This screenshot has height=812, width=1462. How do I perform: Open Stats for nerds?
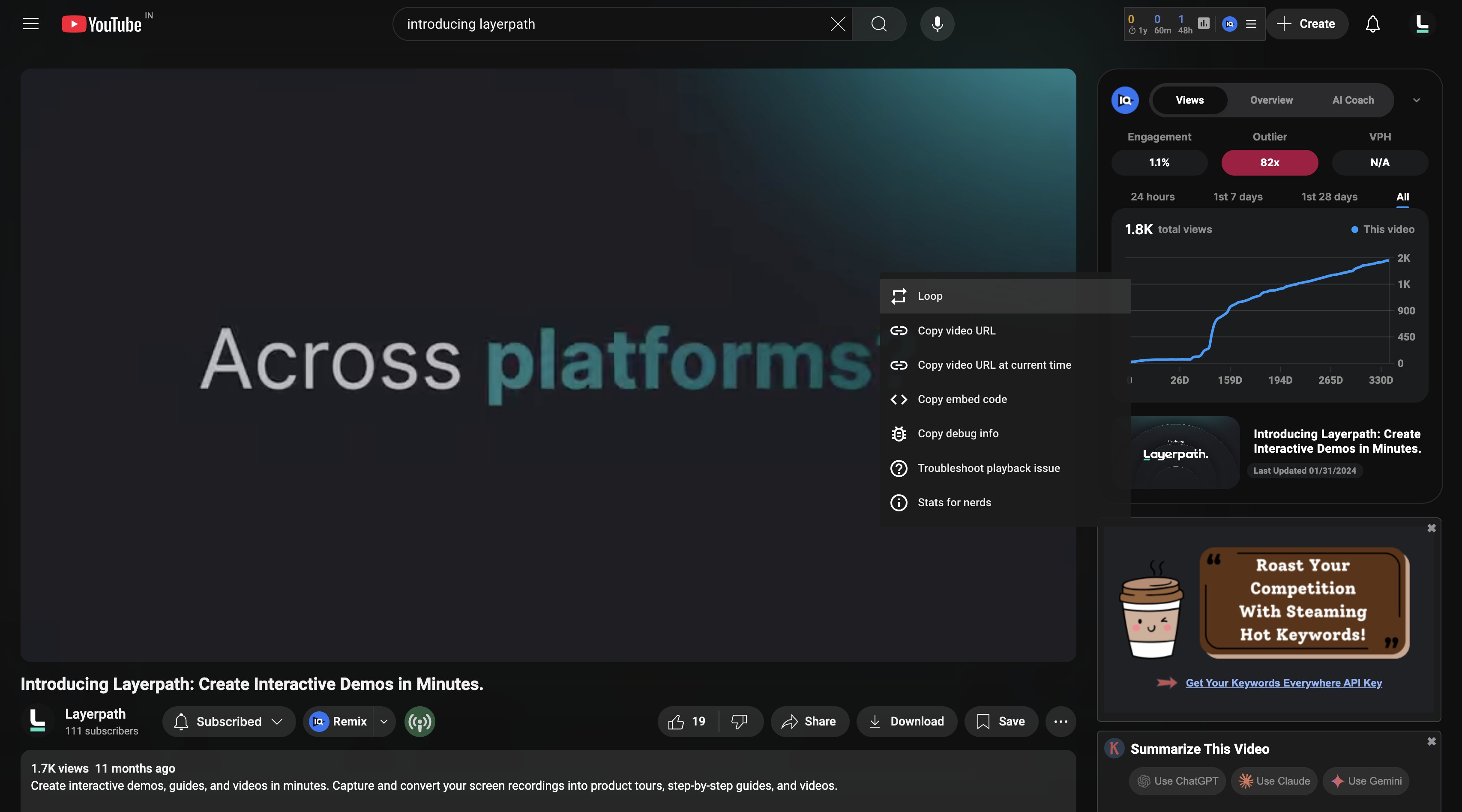pos(1005,502)
